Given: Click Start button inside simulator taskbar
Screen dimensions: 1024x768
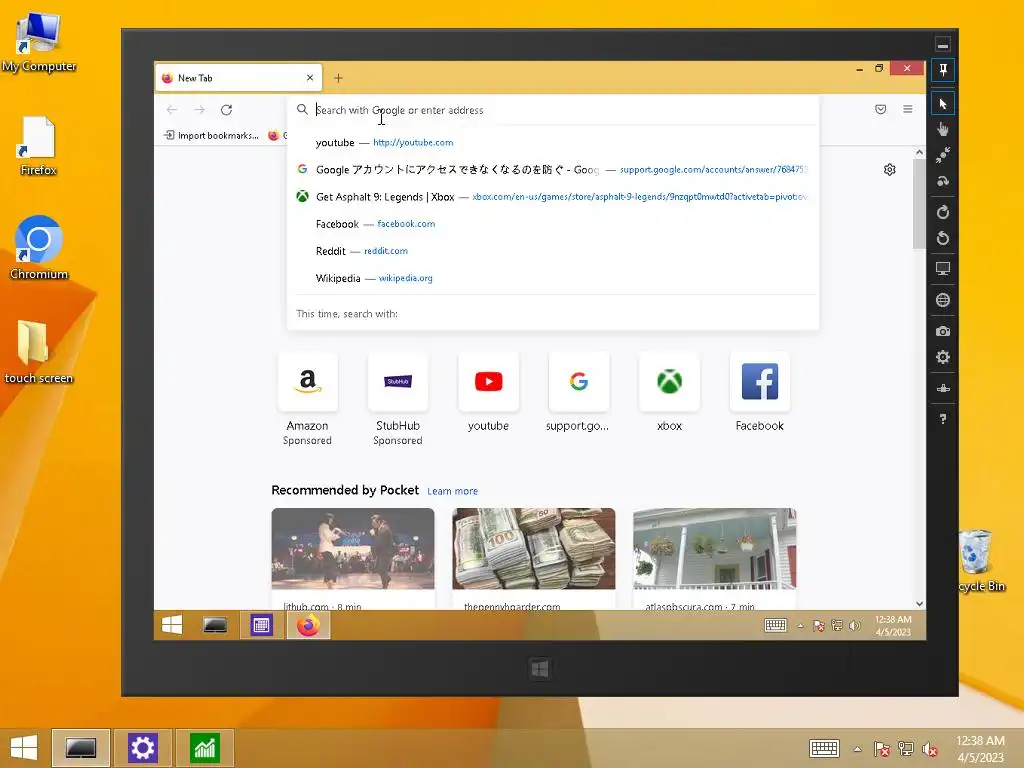Looking at the screenshot, I should (172, 625).
